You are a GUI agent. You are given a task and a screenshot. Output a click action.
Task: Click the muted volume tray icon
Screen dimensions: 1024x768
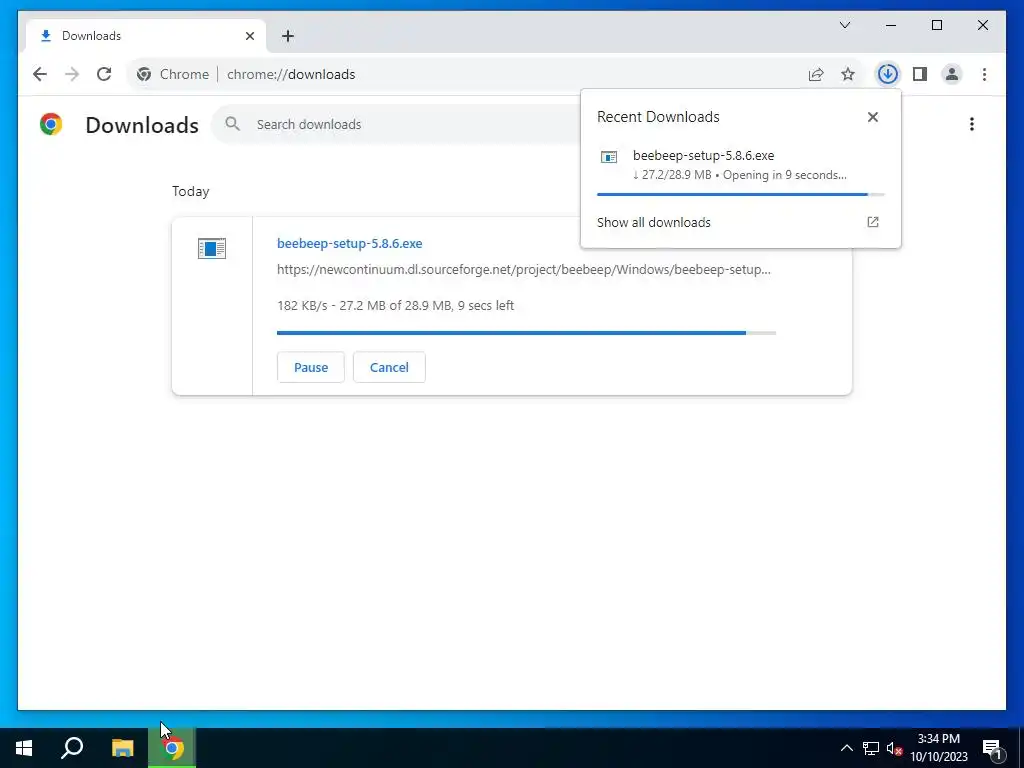coord(894,748)
